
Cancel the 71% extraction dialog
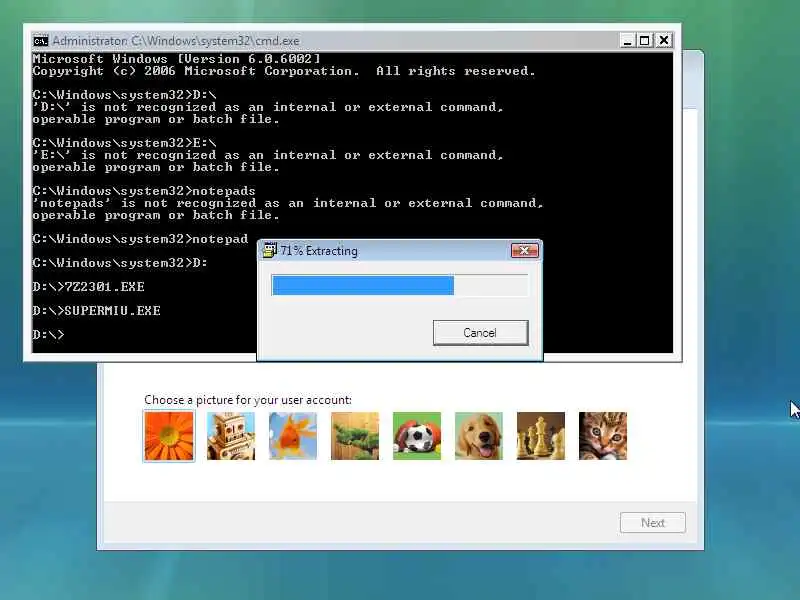(x=480, y=333)
